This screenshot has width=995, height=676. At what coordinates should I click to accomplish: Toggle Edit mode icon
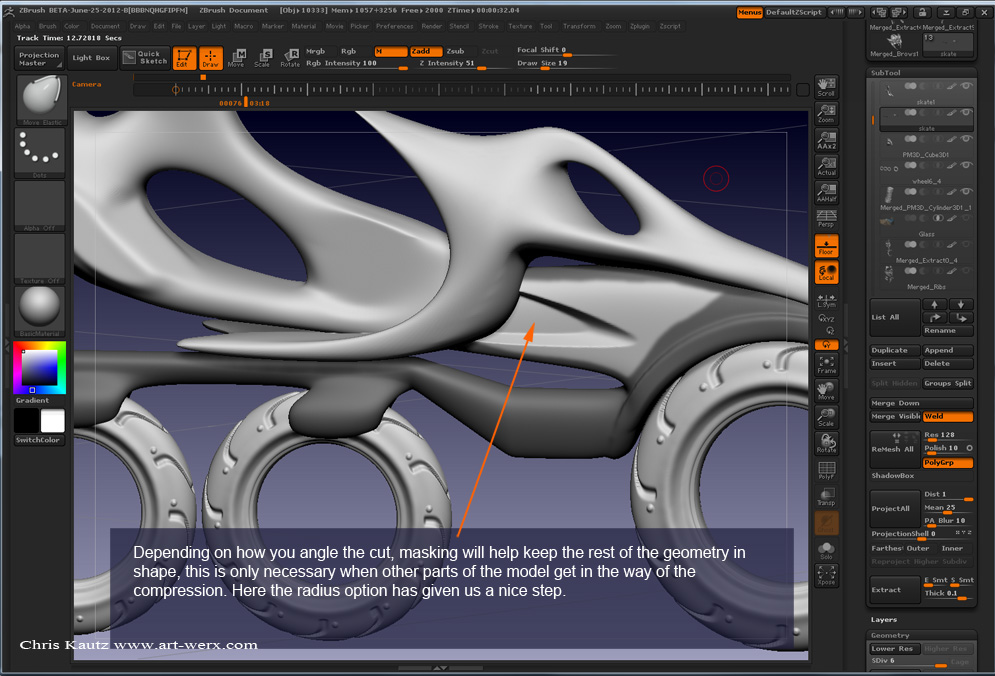(x=183, y=58)
